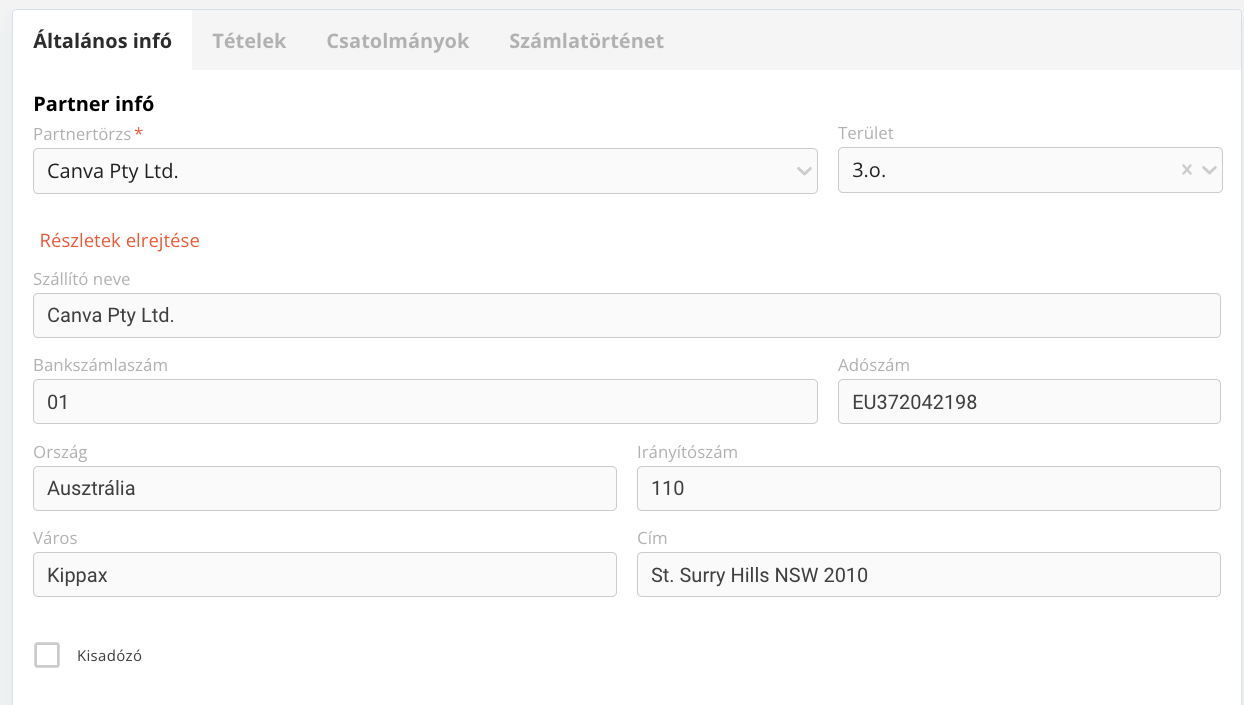Click the Szállító neve label
The width and height of the screenshot is (1244, 705).
[x=82, y=279]
